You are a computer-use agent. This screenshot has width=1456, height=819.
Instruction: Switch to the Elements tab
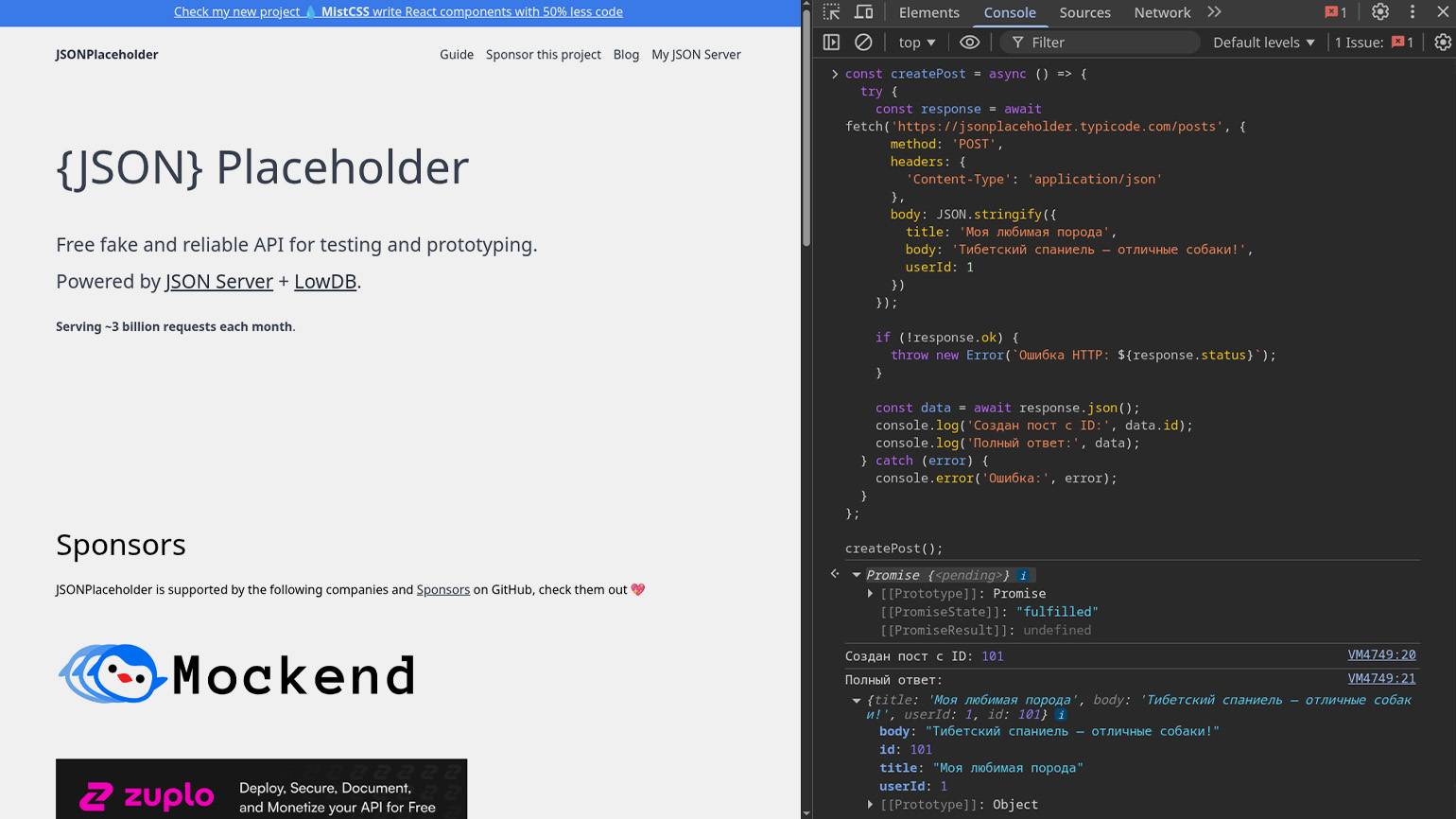[928, 12]
